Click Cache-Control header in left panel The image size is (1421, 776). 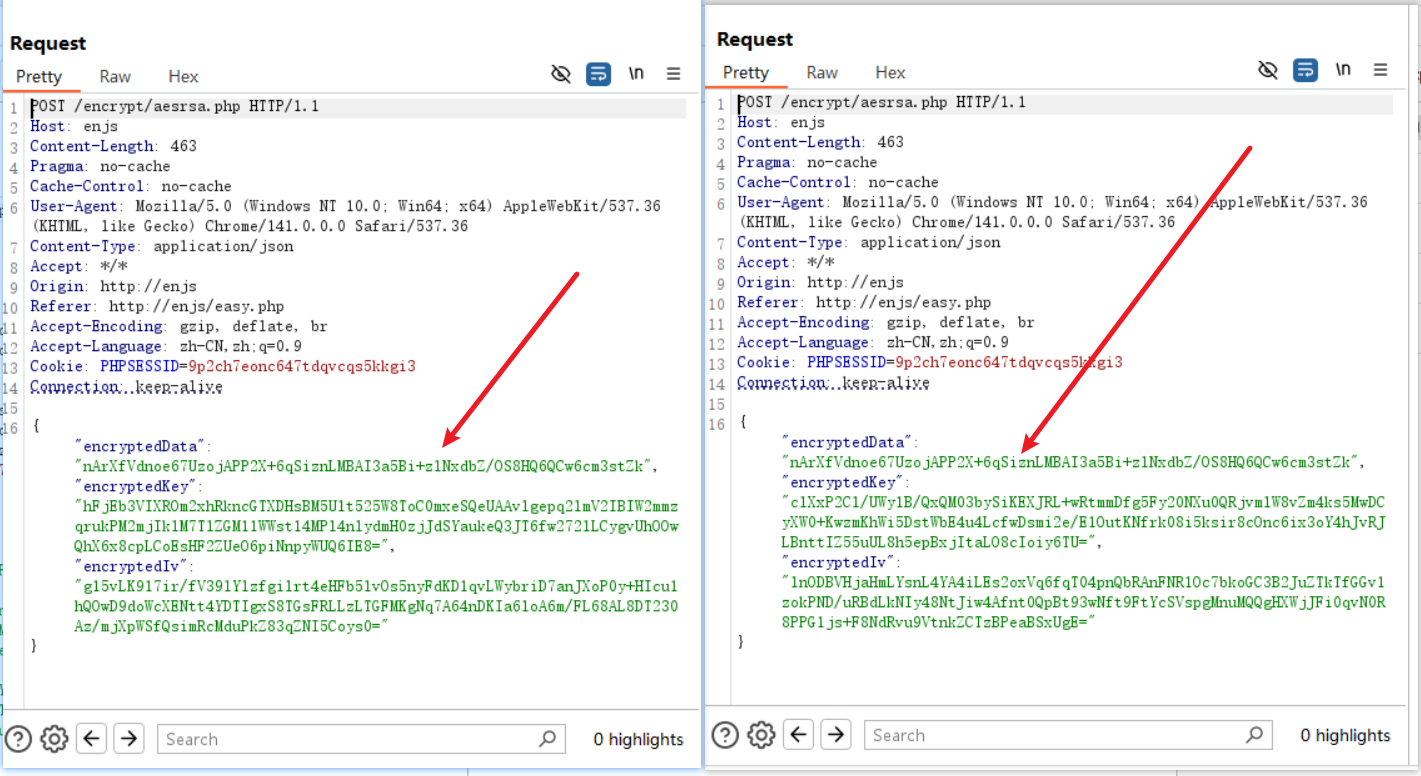click(131, 186)
